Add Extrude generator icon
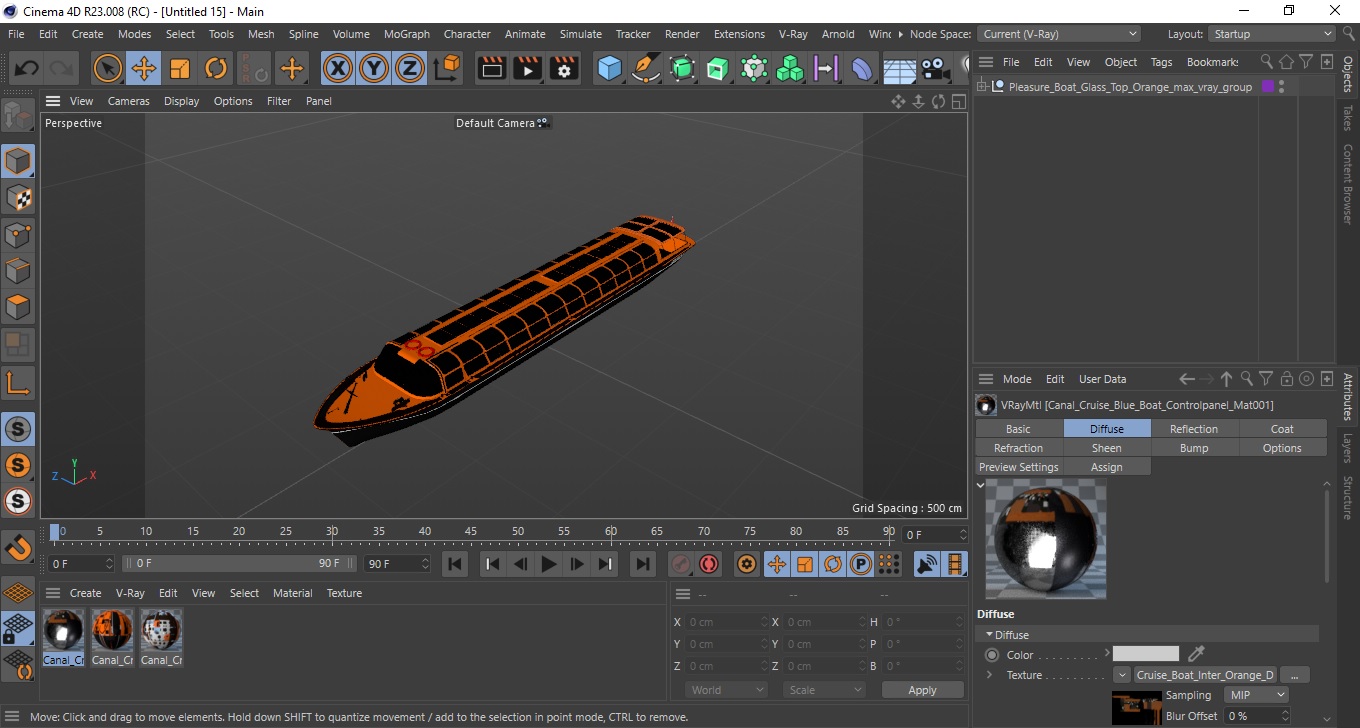Screen dimensions: 1360x728 (x=718, y=69)
